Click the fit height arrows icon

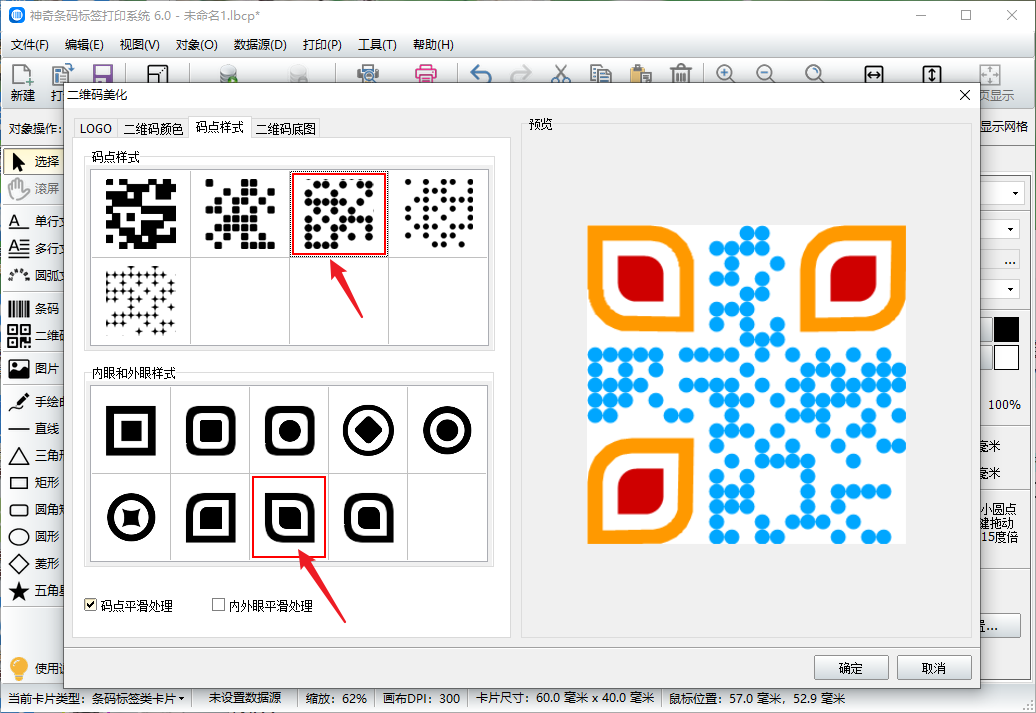coord(932,74)
